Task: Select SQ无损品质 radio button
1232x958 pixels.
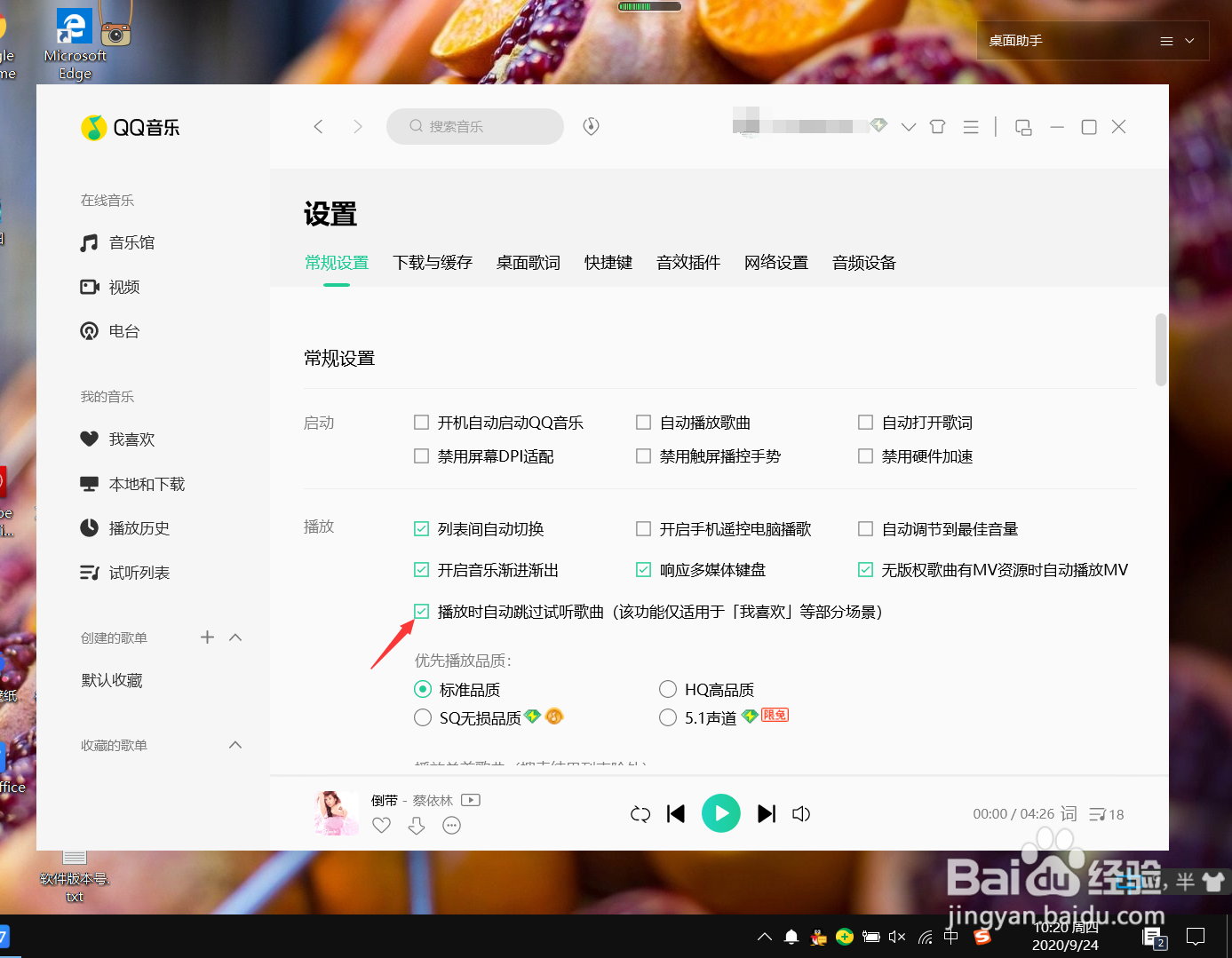Action: click(x=423, y=717)
